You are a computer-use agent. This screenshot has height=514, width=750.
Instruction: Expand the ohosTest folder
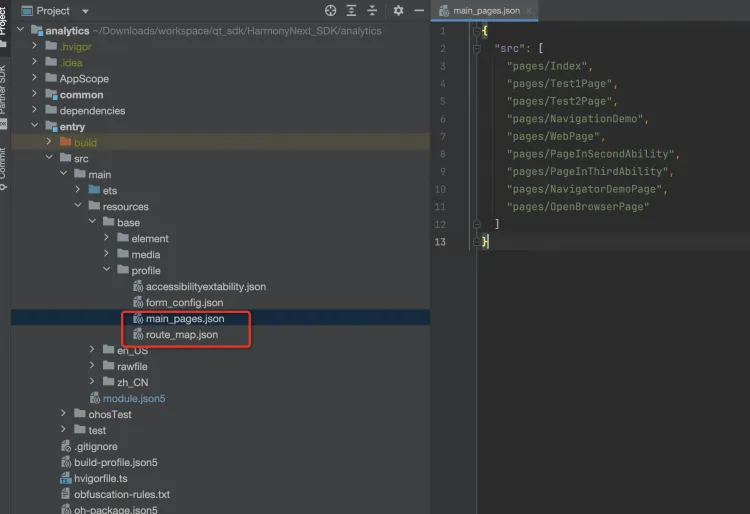[x=65, y=415]
